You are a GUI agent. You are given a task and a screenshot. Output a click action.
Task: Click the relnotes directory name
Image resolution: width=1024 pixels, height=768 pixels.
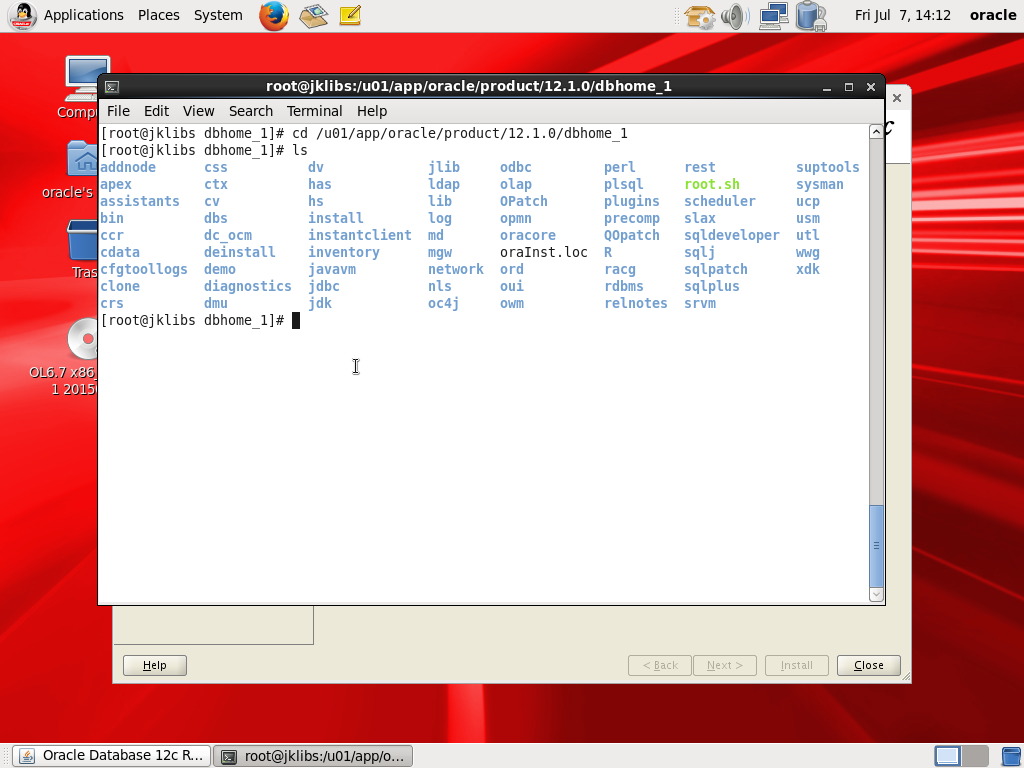coord(635,304)
